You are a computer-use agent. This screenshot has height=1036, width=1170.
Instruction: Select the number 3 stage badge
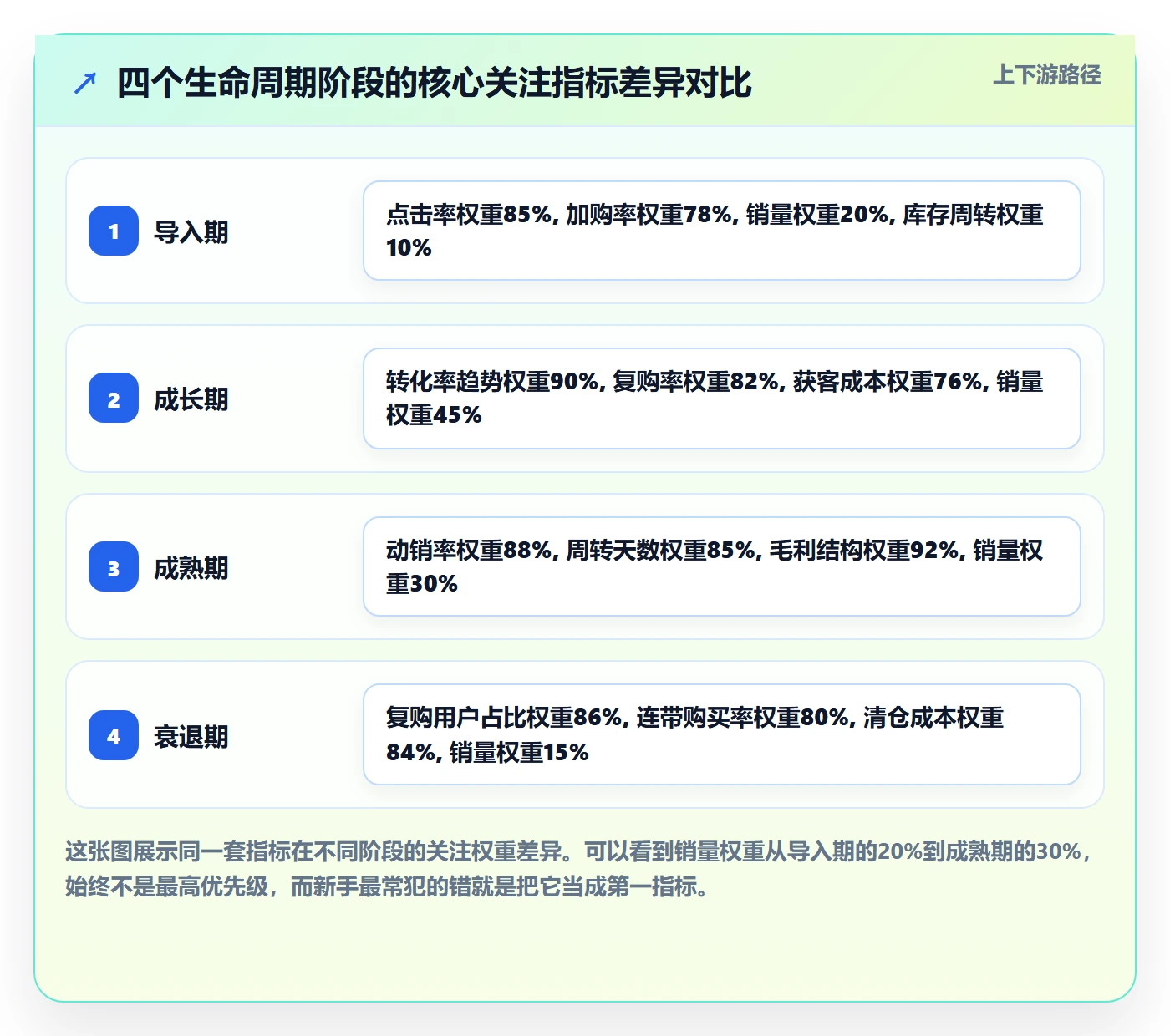pos(114,566)
